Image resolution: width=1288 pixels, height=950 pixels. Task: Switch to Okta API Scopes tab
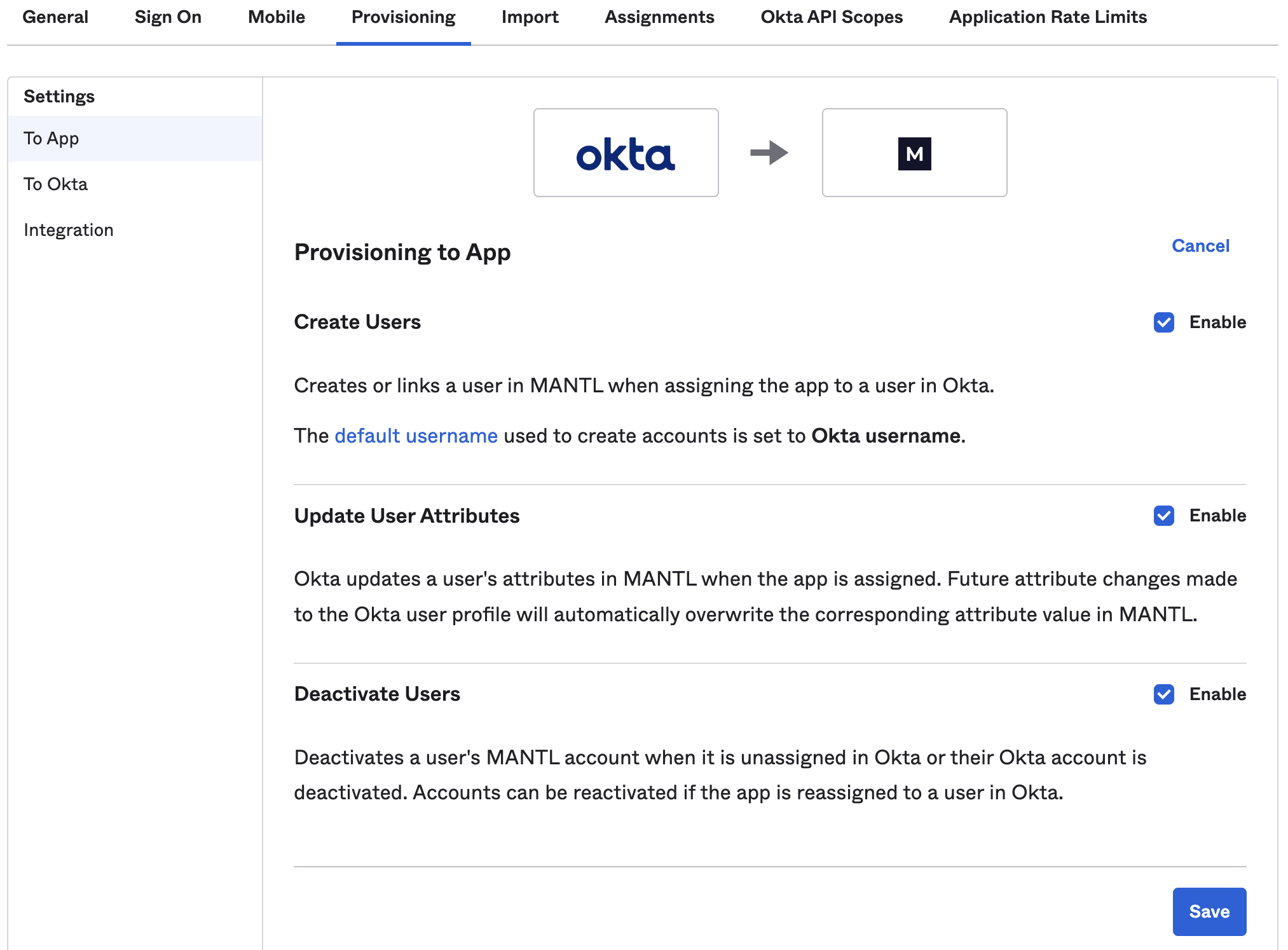tap(832, 17)
